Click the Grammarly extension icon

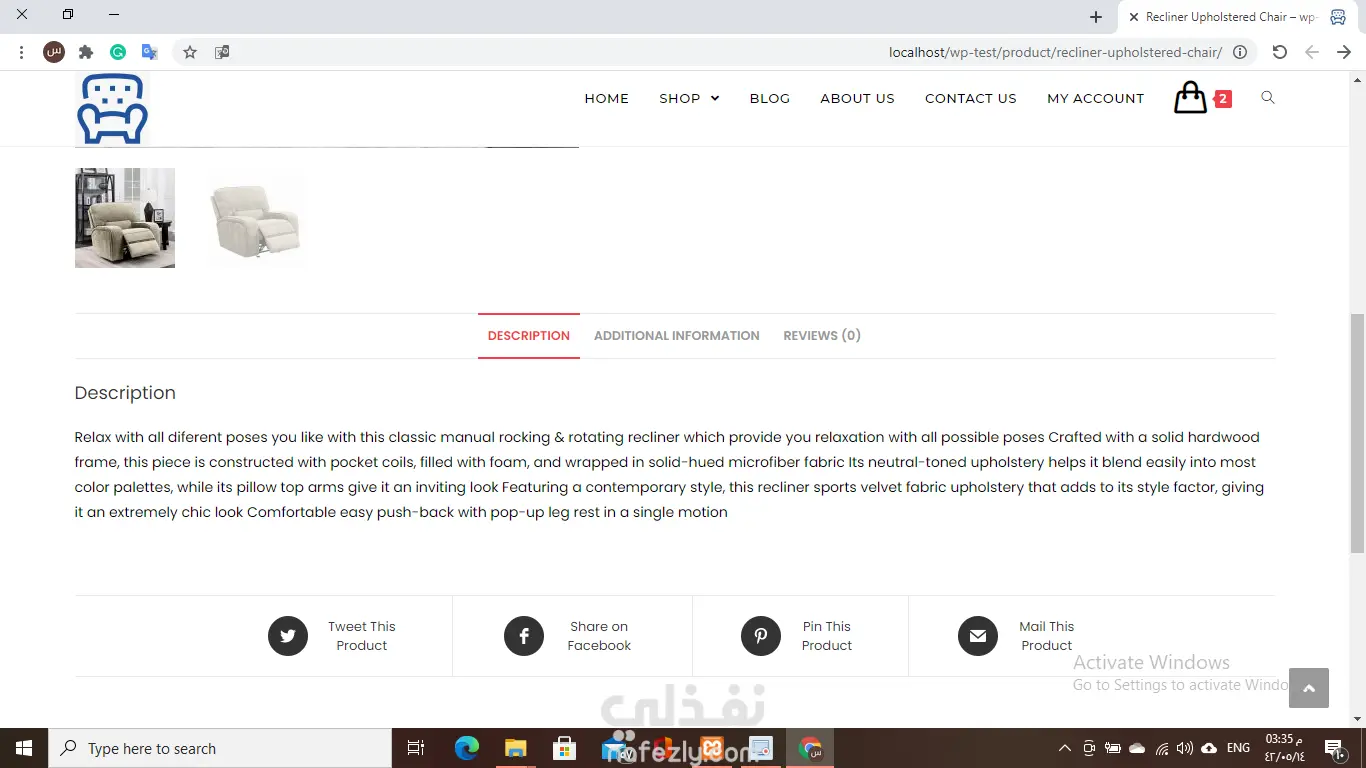(x=118, y=52)
